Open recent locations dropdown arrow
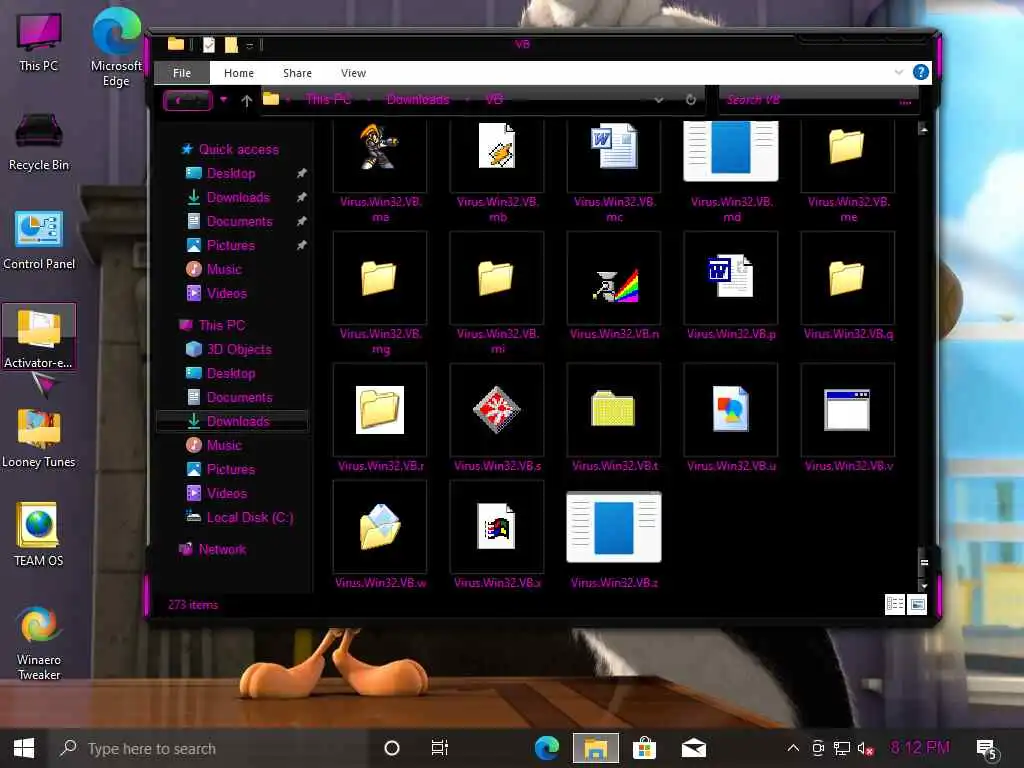Viewport: 1024px width, 768px height. click(x=223, y=99)
